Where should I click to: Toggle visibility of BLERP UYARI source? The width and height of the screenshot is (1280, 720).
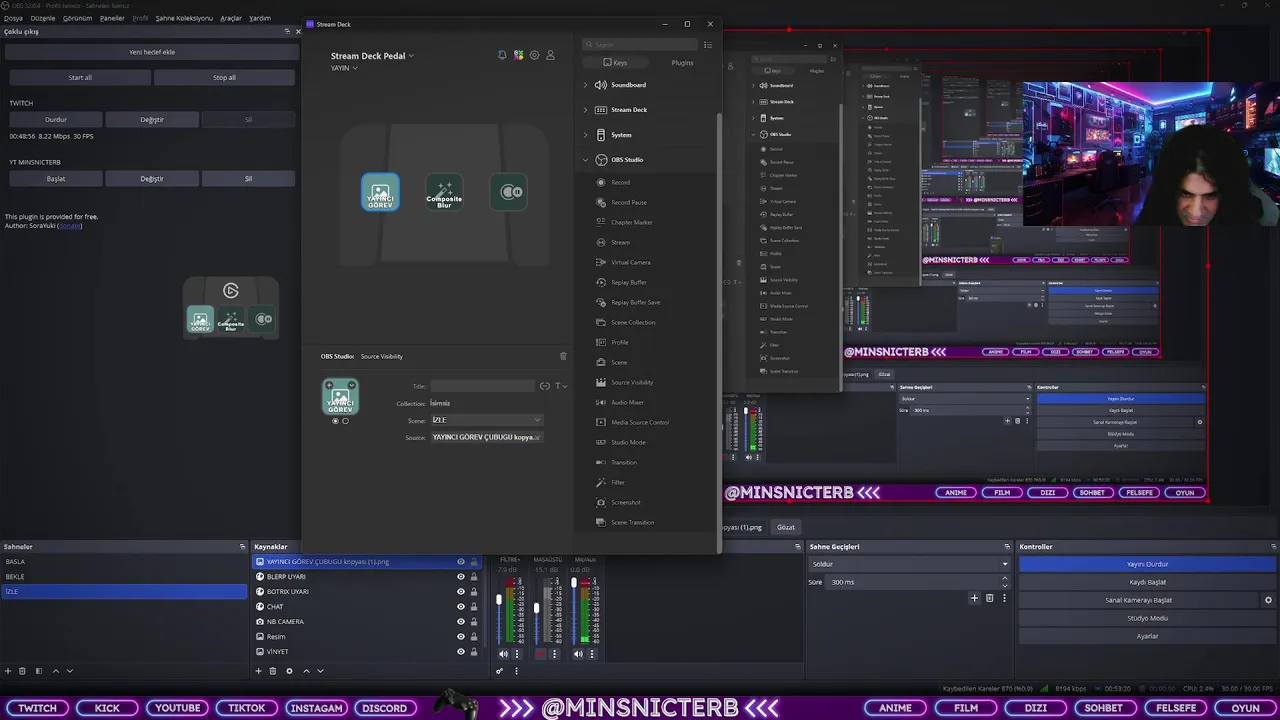(461, 577)
